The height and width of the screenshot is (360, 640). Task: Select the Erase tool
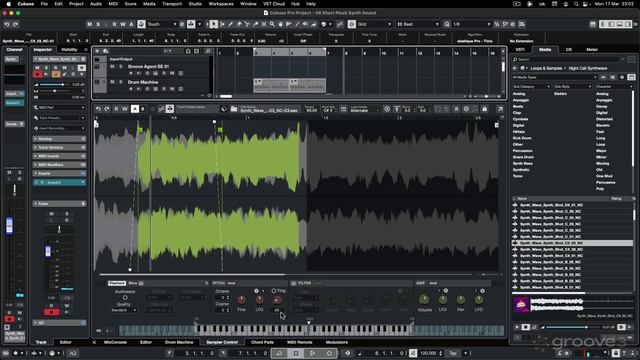239,24
